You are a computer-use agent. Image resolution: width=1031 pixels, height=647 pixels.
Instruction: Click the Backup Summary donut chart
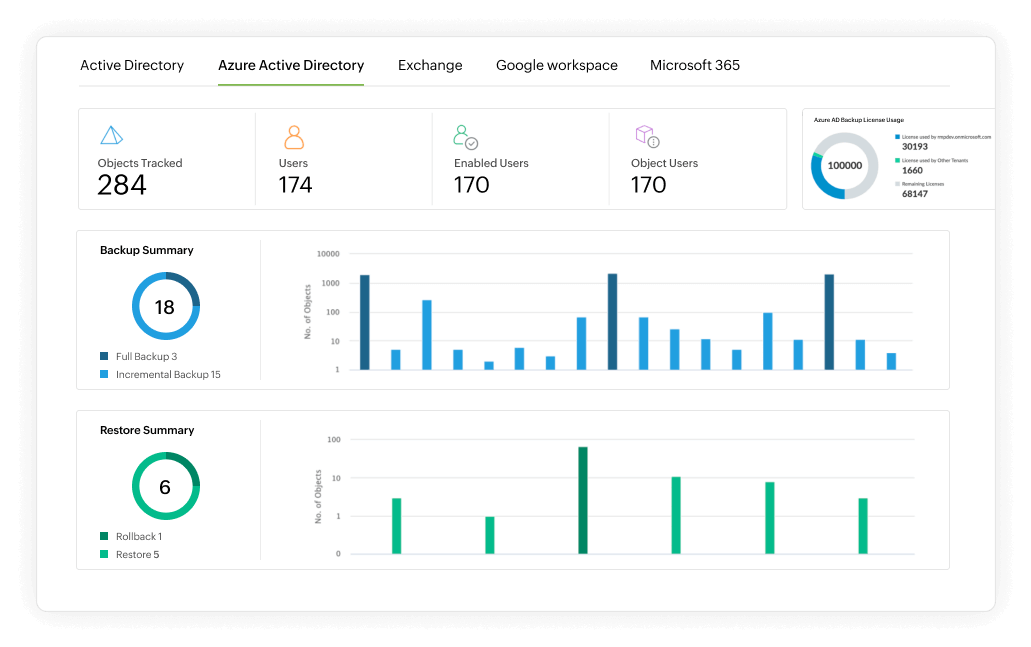click(165, 305)
